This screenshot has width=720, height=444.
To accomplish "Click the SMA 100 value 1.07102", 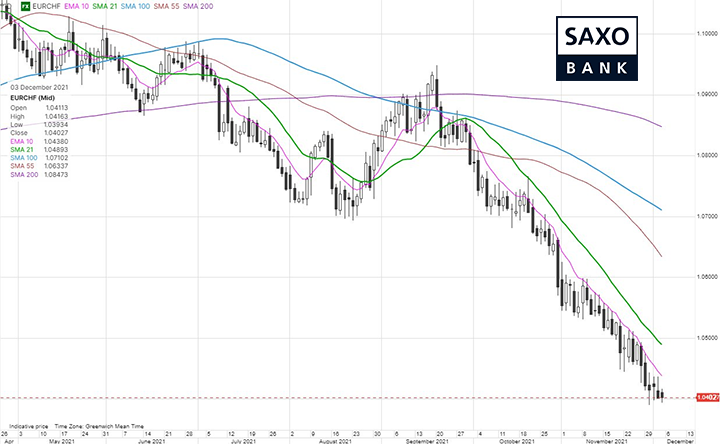I will pos(56,158).
